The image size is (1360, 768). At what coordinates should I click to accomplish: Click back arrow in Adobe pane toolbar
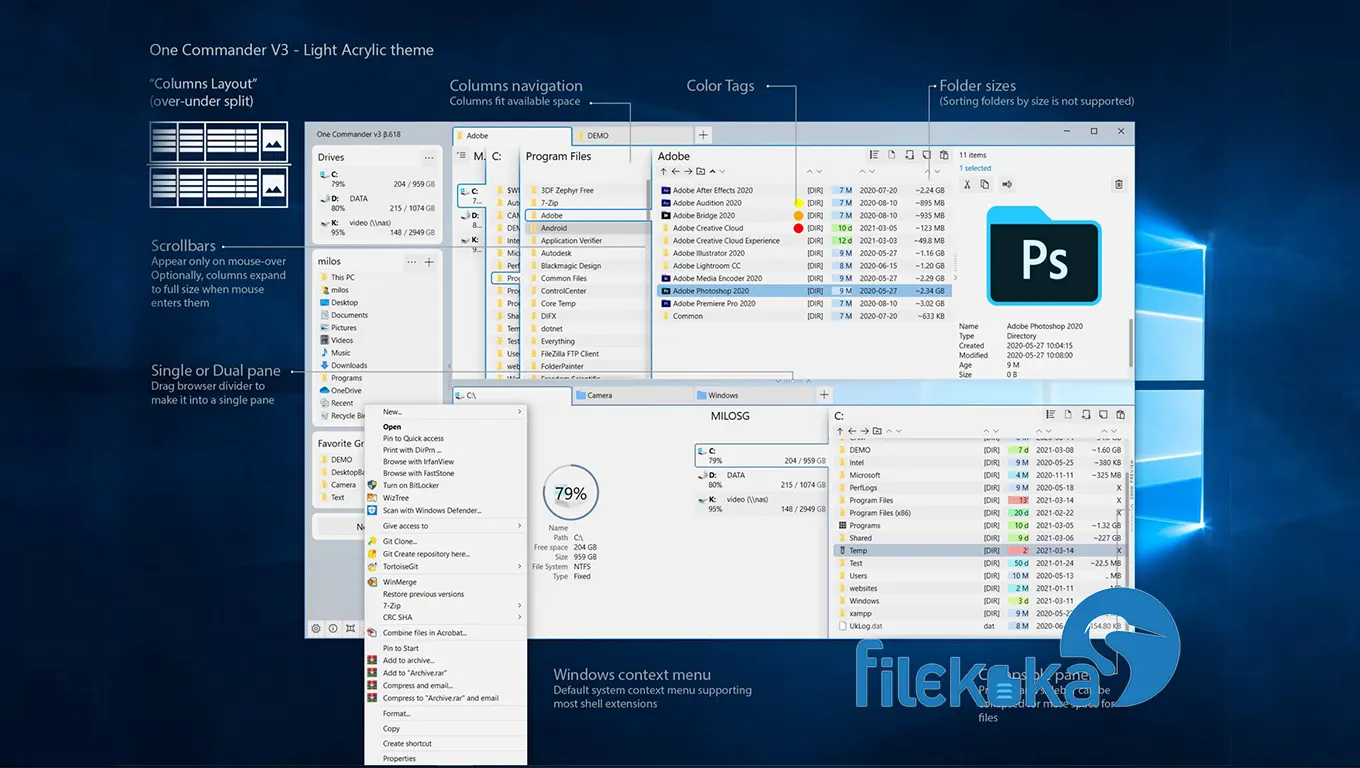click(x=676, y=172)
